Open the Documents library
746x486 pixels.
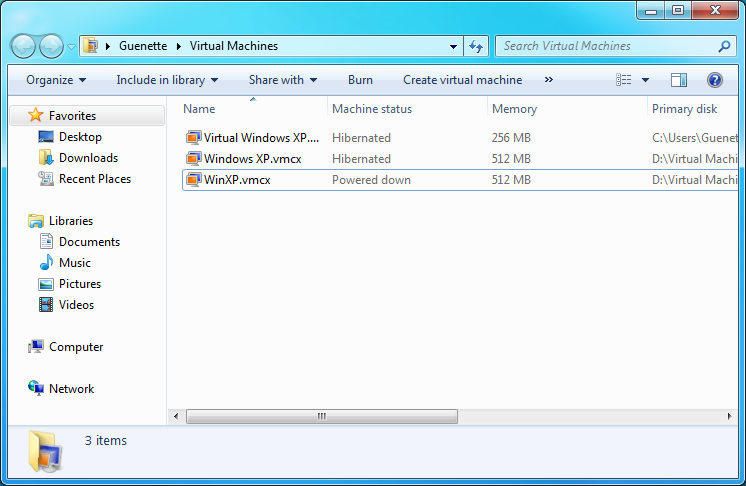click(x=89, y=242)
